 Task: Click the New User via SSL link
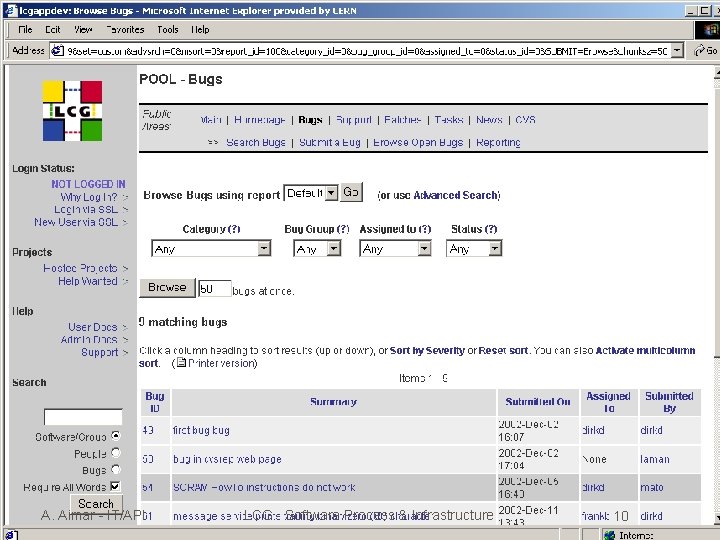click(76, 222)
